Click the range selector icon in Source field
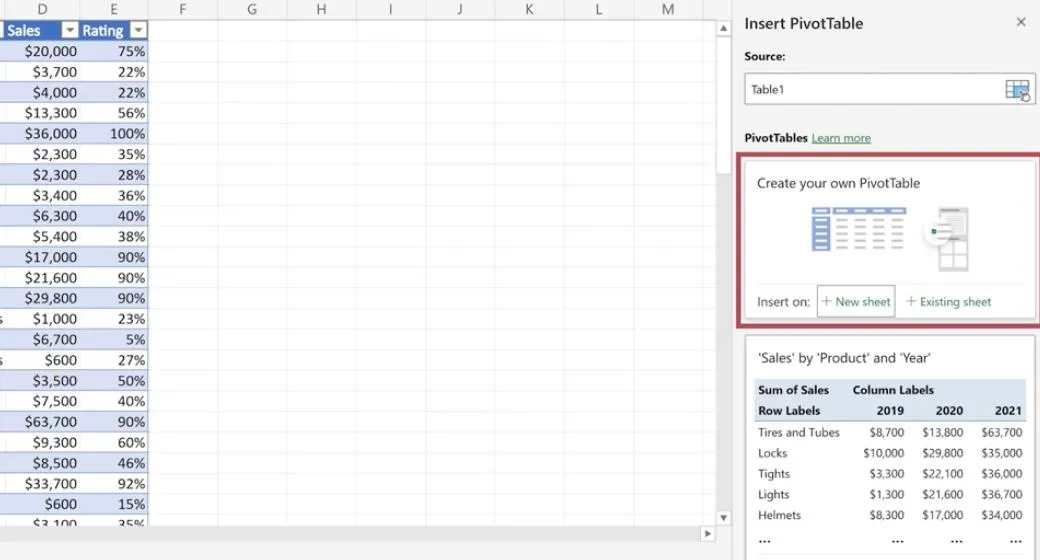The width and height of the screenshot is (1040, 560). click(1017, 90)
